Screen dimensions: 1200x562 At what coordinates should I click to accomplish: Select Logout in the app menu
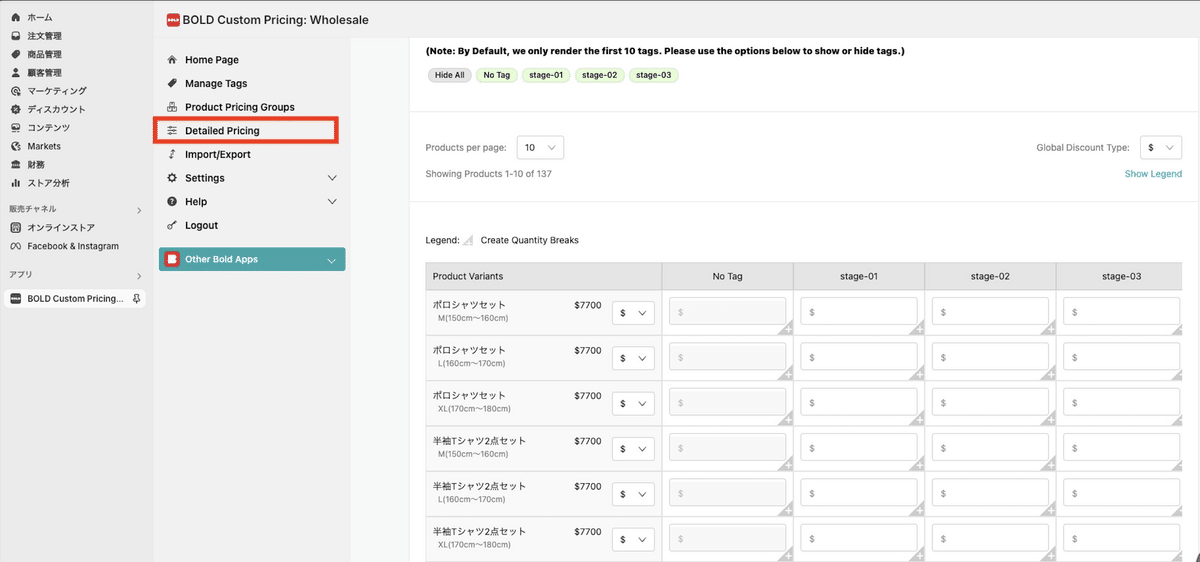(x=201, y=226)
